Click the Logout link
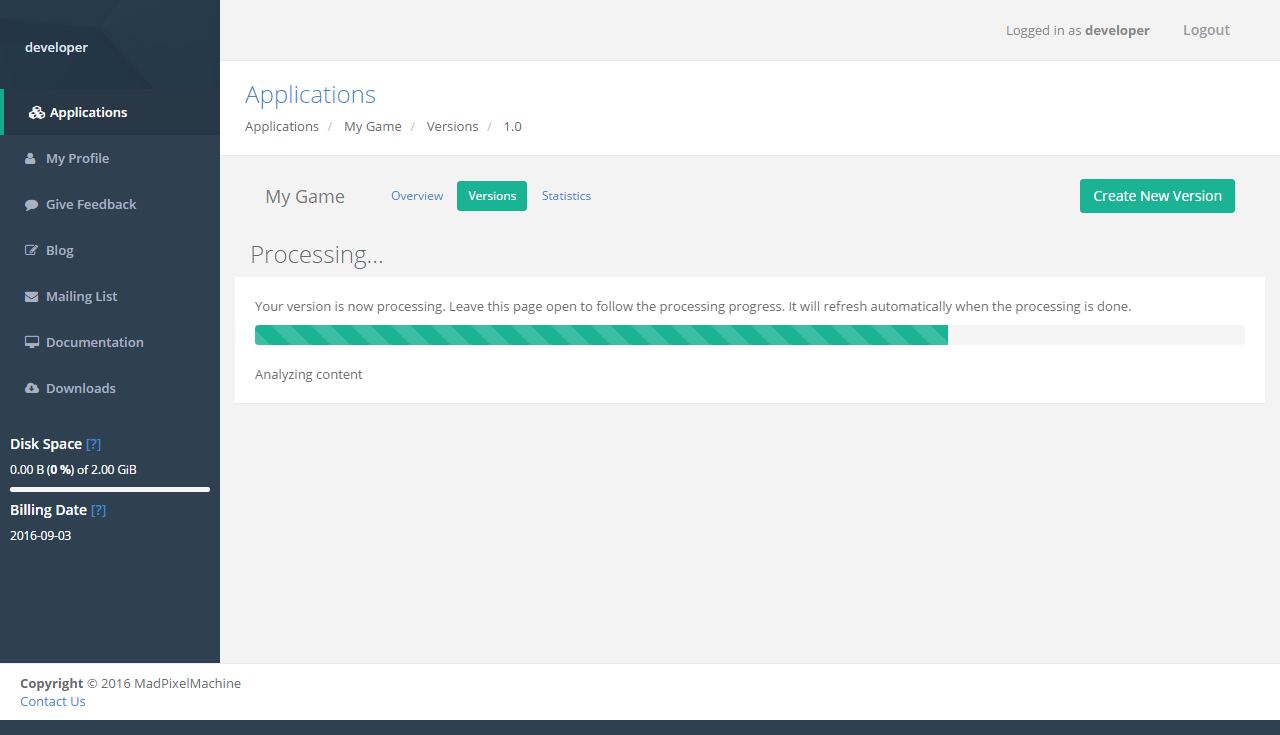 click(1206, 30)
